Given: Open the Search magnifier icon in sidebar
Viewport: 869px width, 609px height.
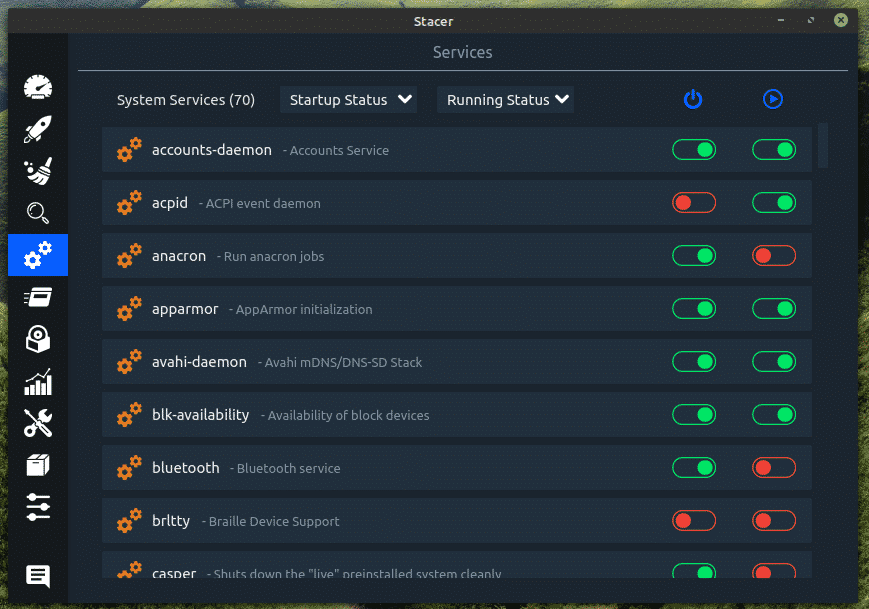Looking at the screenshot, I should tap(38, 213).
